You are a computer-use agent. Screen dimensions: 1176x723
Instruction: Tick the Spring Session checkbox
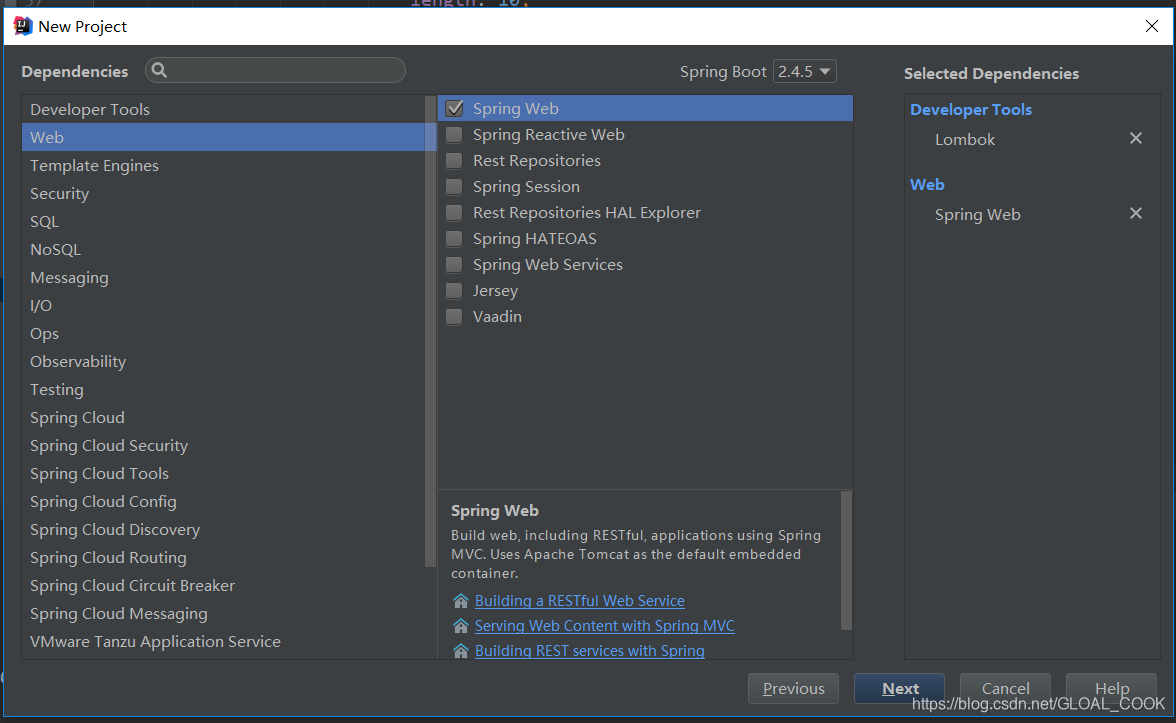click(x=454, y=187)
